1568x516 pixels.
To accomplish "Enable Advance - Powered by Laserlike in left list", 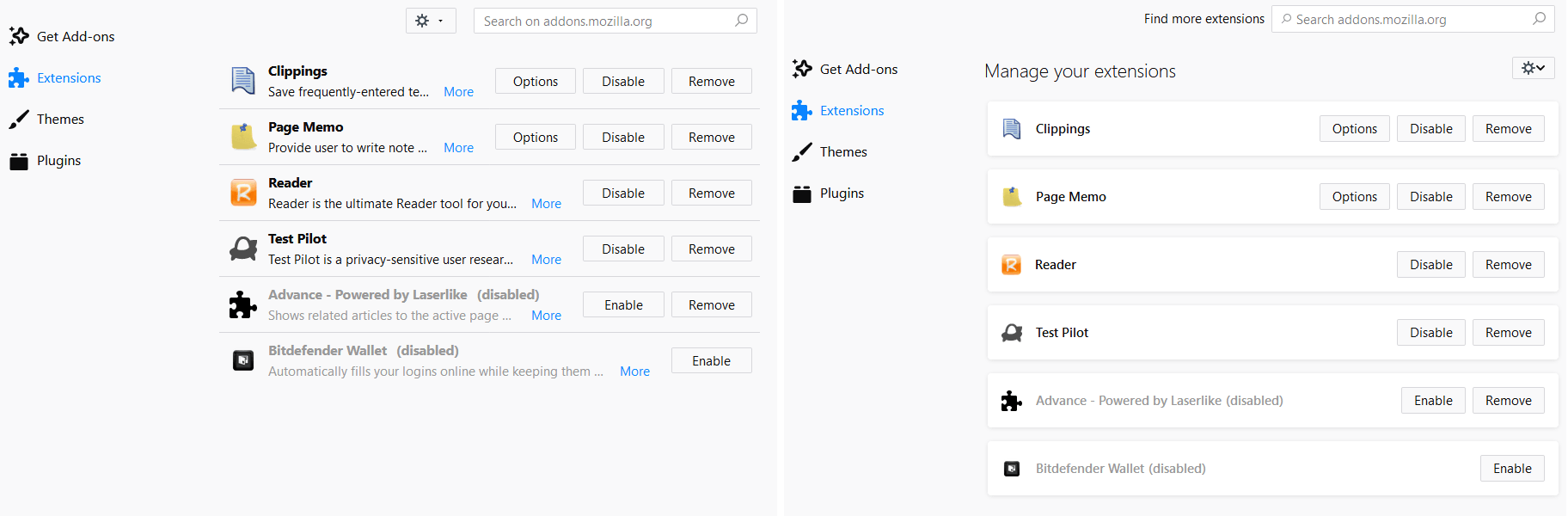I will tap(623, 304).
